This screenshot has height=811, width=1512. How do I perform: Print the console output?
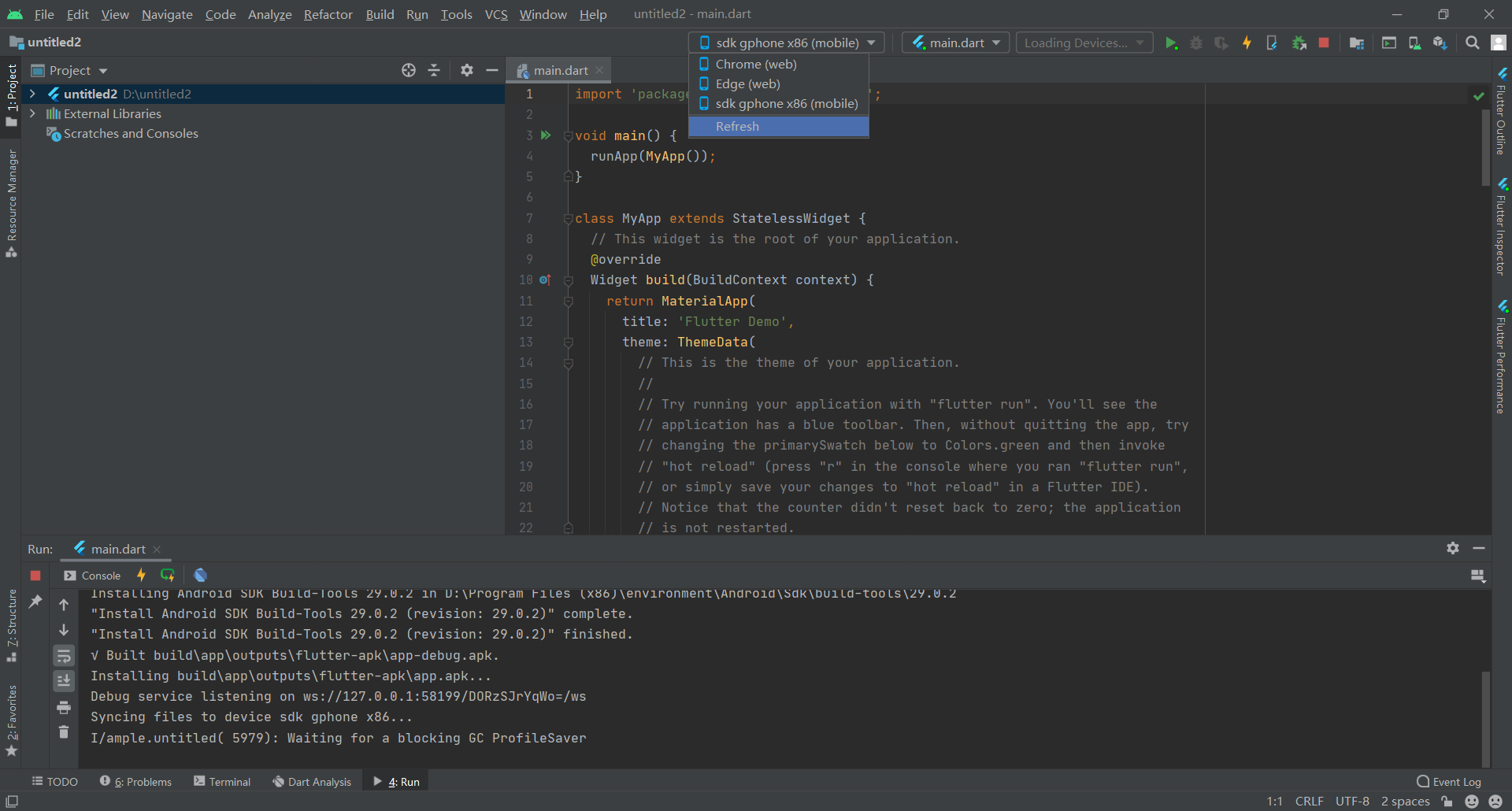(64, 707)
